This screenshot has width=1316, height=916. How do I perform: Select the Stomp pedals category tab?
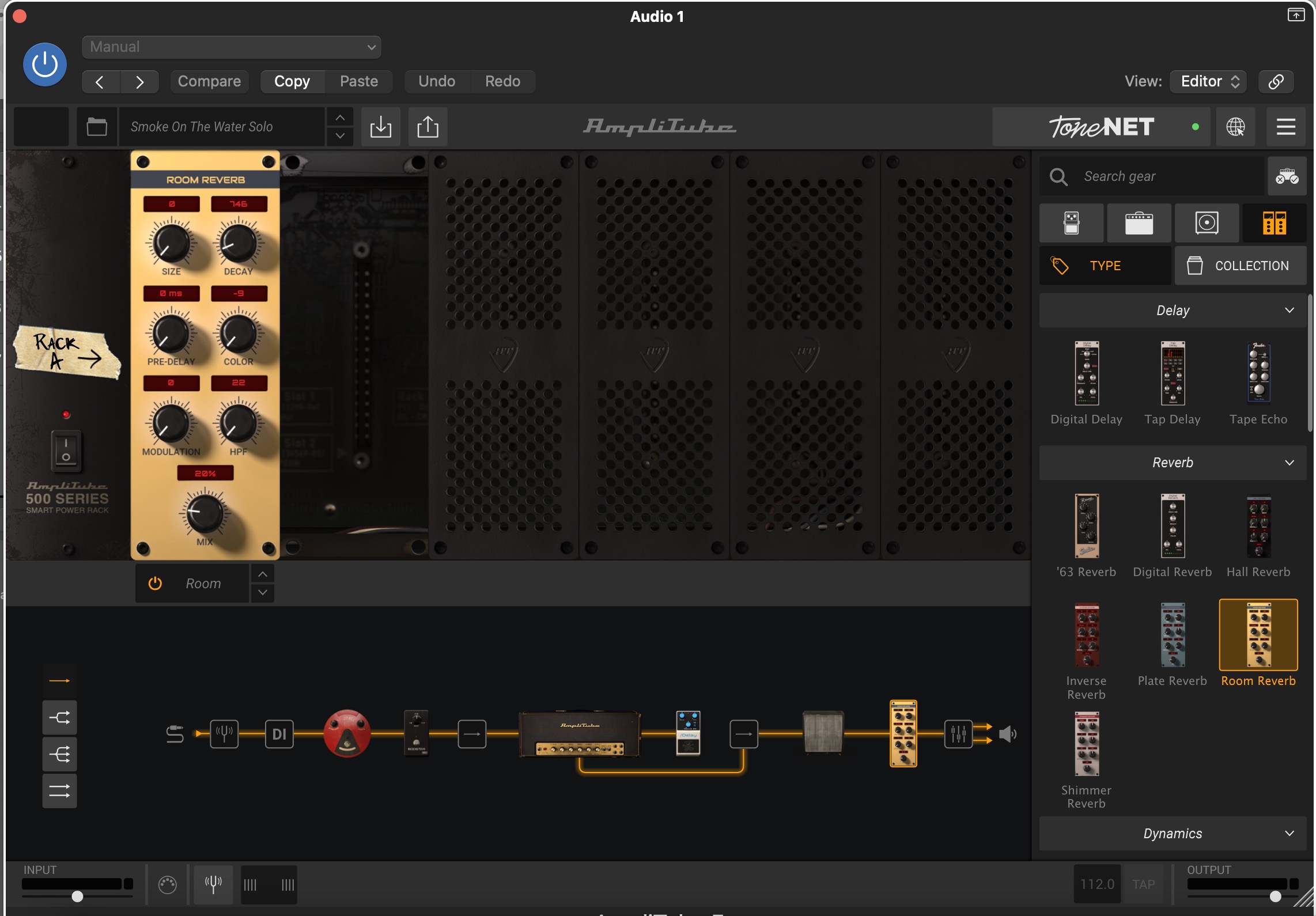click(1072, 223)
